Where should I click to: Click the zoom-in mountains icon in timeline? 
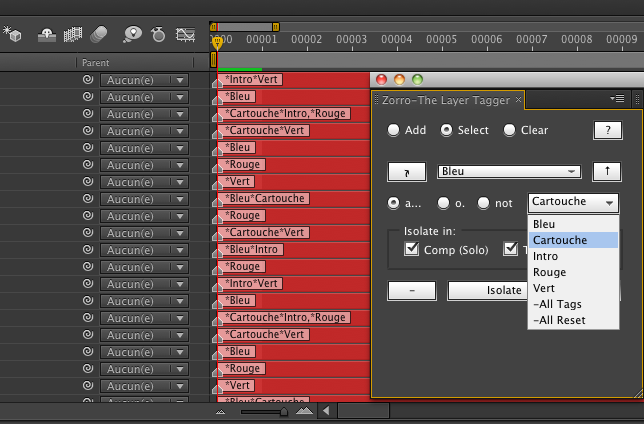pyautogui.click(x=304, y=410)
